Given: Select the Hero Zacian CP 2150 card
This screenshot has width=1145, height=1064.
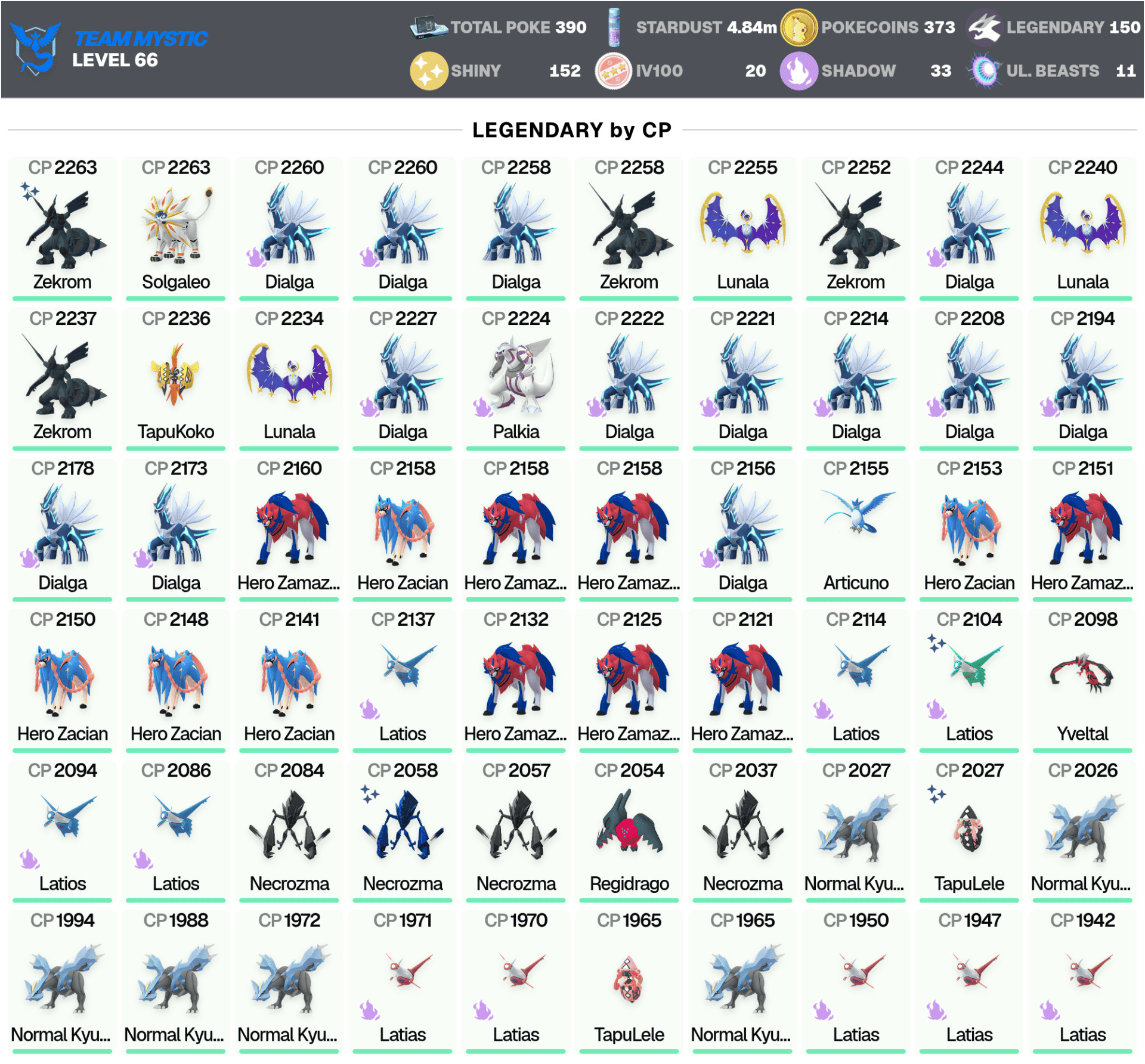Looking at the screenshot, I should pyautogui.click(x=63, y=680).
